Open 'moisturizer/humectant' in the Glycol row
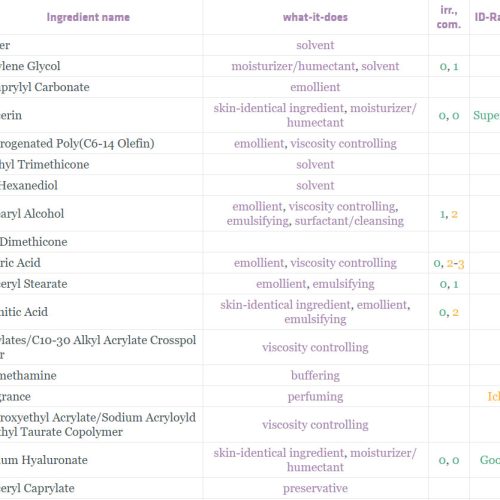This screenshot has width=500, height=500. [293, 66]
